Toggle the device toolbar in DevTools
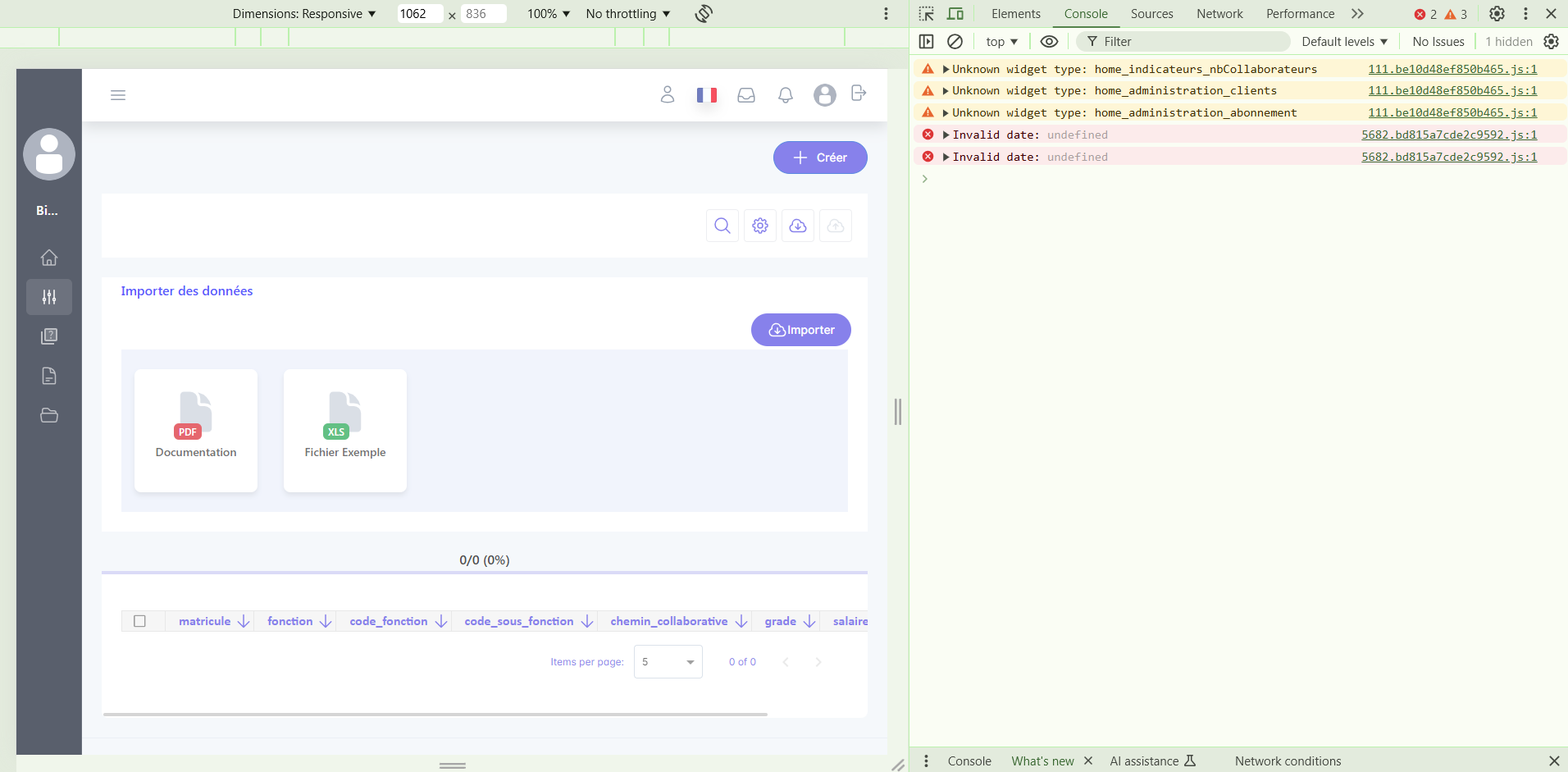Screen dimensions: 1568x772 tap(955, 14)
